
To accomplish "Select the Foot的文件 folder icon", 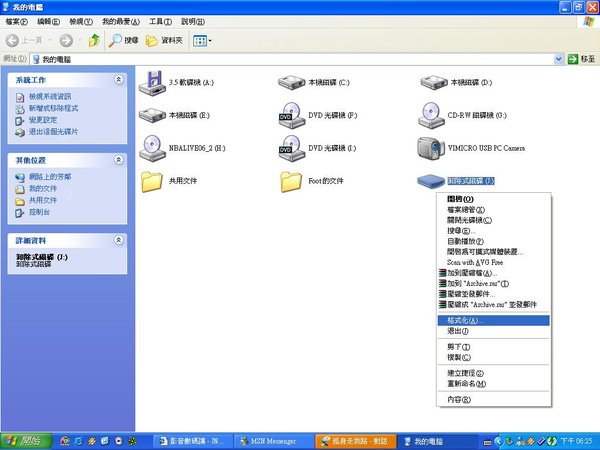I will click(x=291, y=181).
